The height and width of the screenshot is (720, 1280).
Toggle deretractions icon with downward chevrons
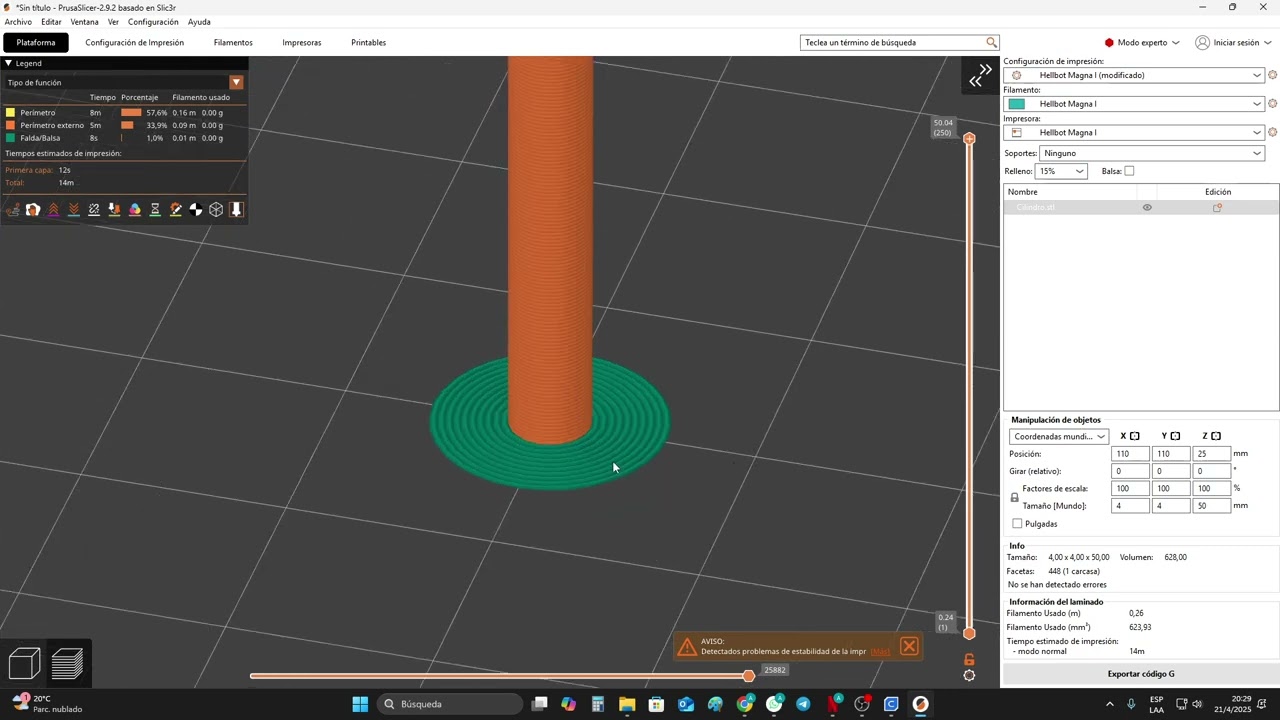coord(74,210)
